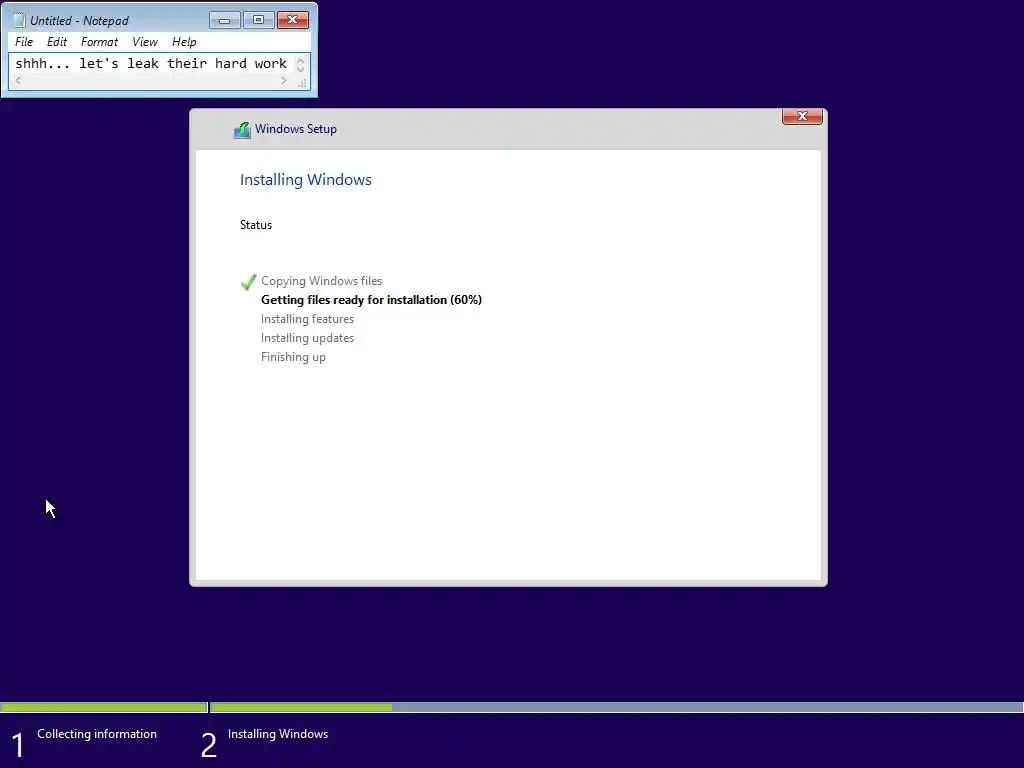Click the 'Installing Windows' dialog heading
1024x768 pixels.
click(306, 180)
